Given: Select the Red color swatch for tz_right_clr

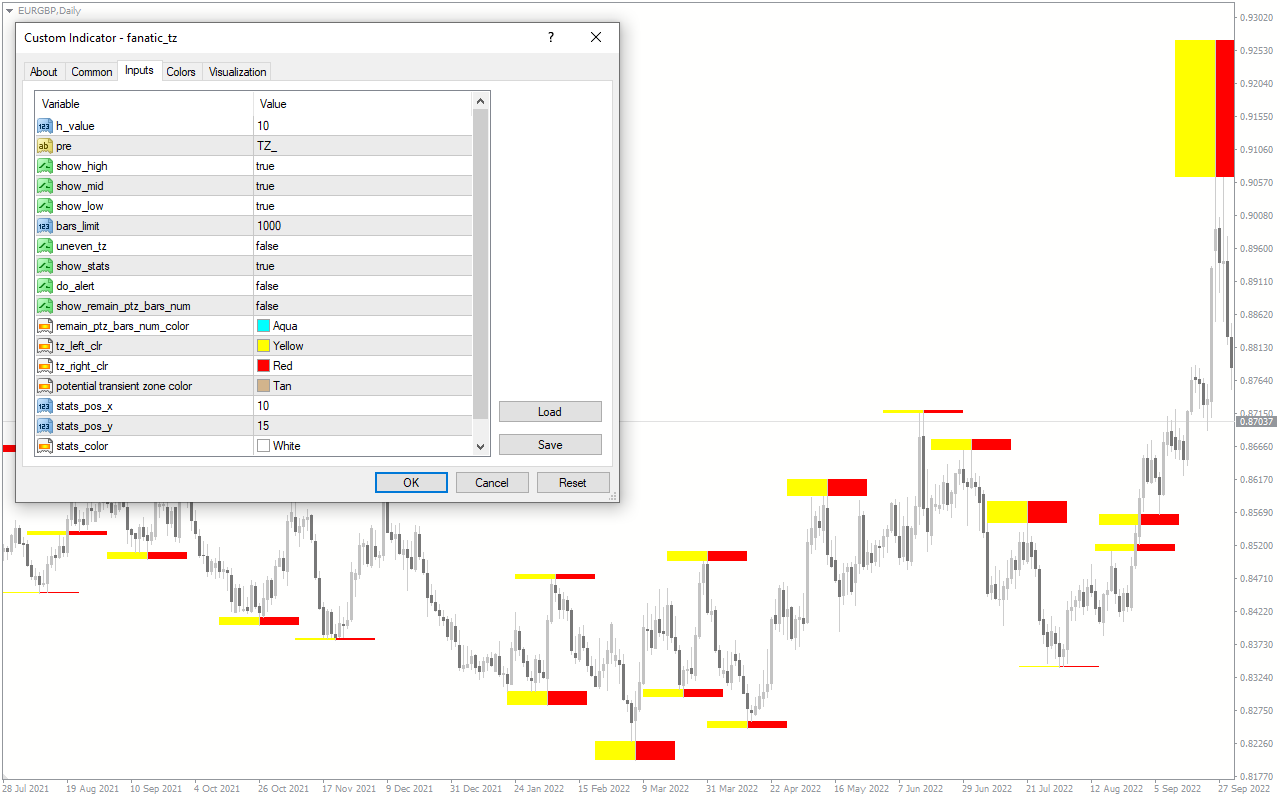Looking at the screenshot, I should pyautogui.click(x=264, y=366).
